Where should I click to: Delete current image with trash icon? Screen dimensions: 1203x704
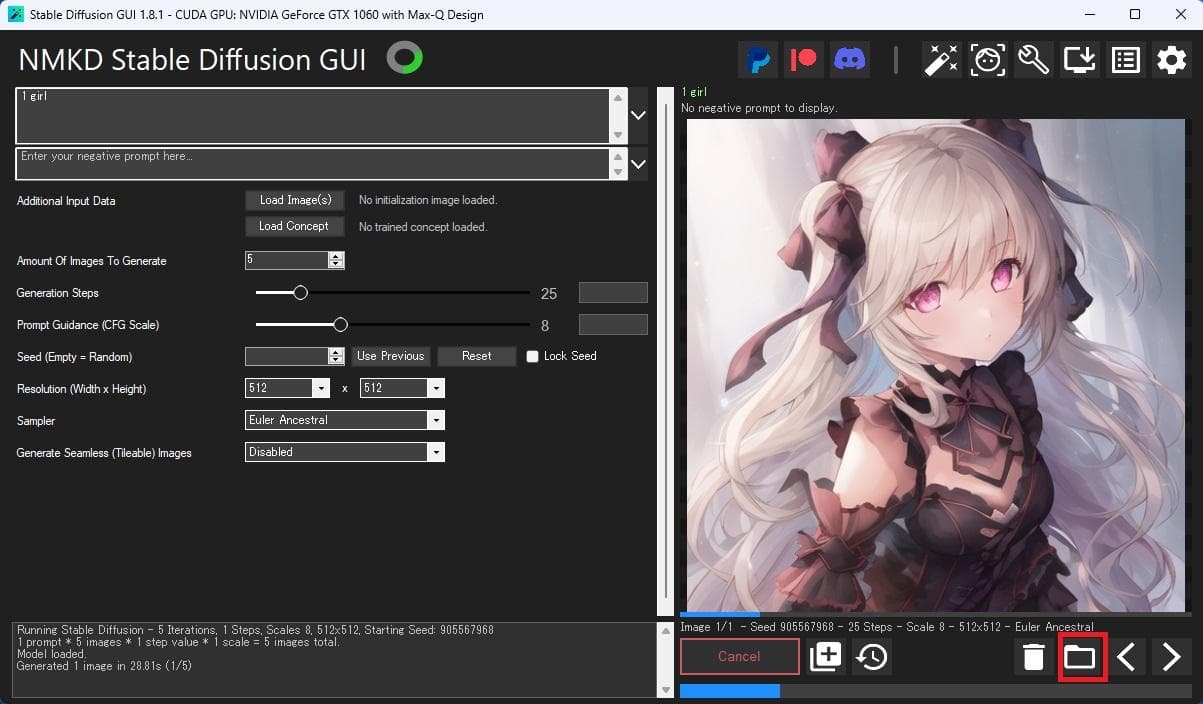click(x=1034, y=657)
